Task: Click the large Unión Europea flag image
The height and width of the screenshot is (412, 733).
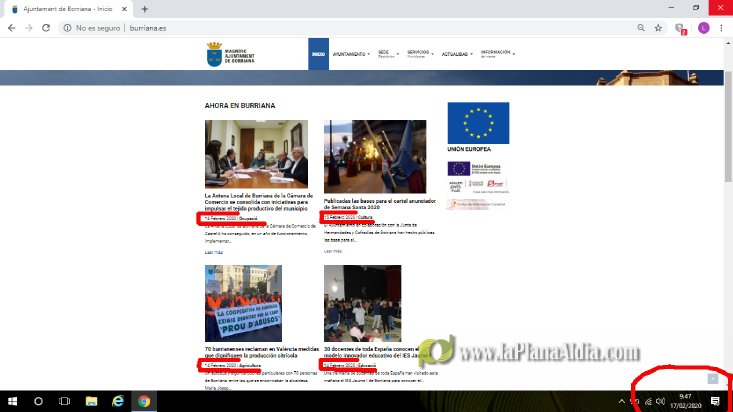Action: [478, 123]
